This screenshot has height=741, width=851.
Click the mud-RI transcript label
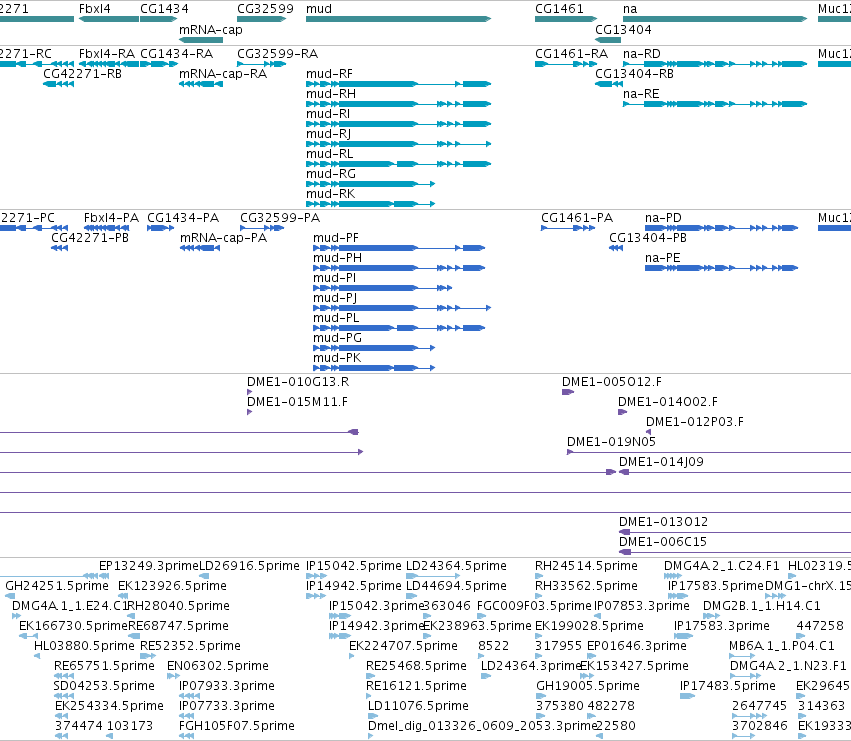(x=328, y=113)
